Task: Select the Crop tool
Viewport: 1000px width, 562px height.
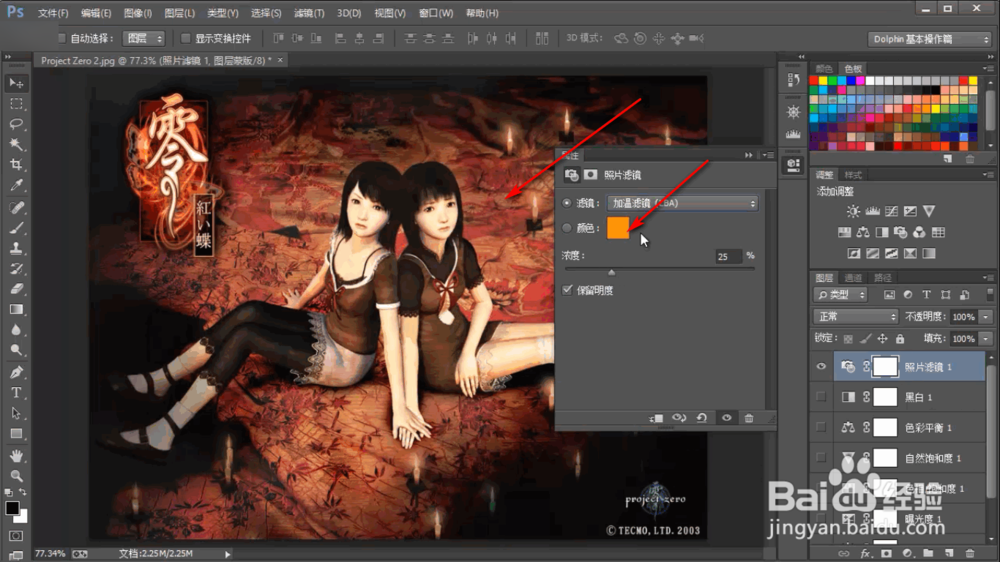Action: [x=16, y=165]
